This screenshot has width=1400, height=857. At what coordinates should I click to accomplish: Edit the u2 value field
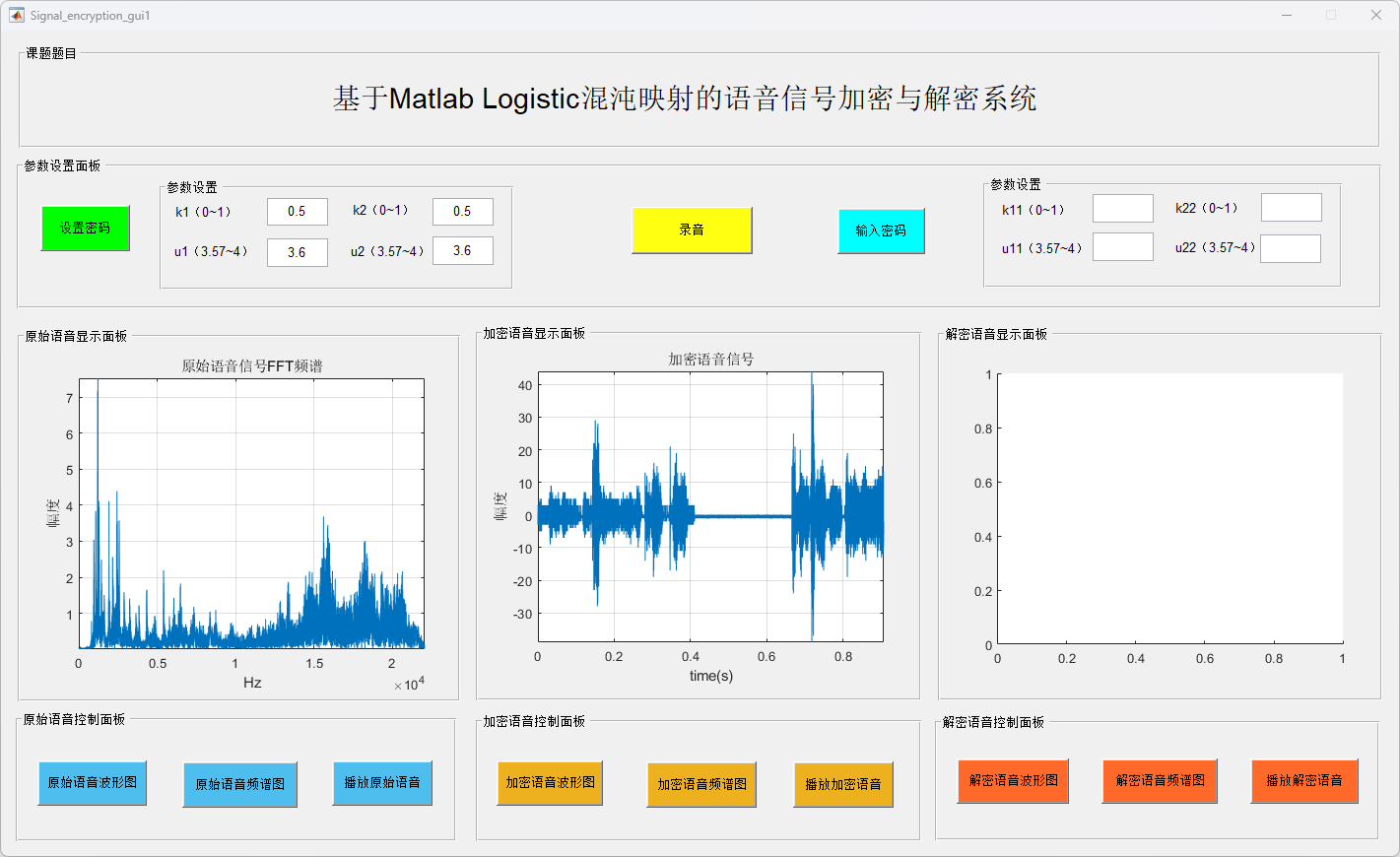[x=462, y=251]
